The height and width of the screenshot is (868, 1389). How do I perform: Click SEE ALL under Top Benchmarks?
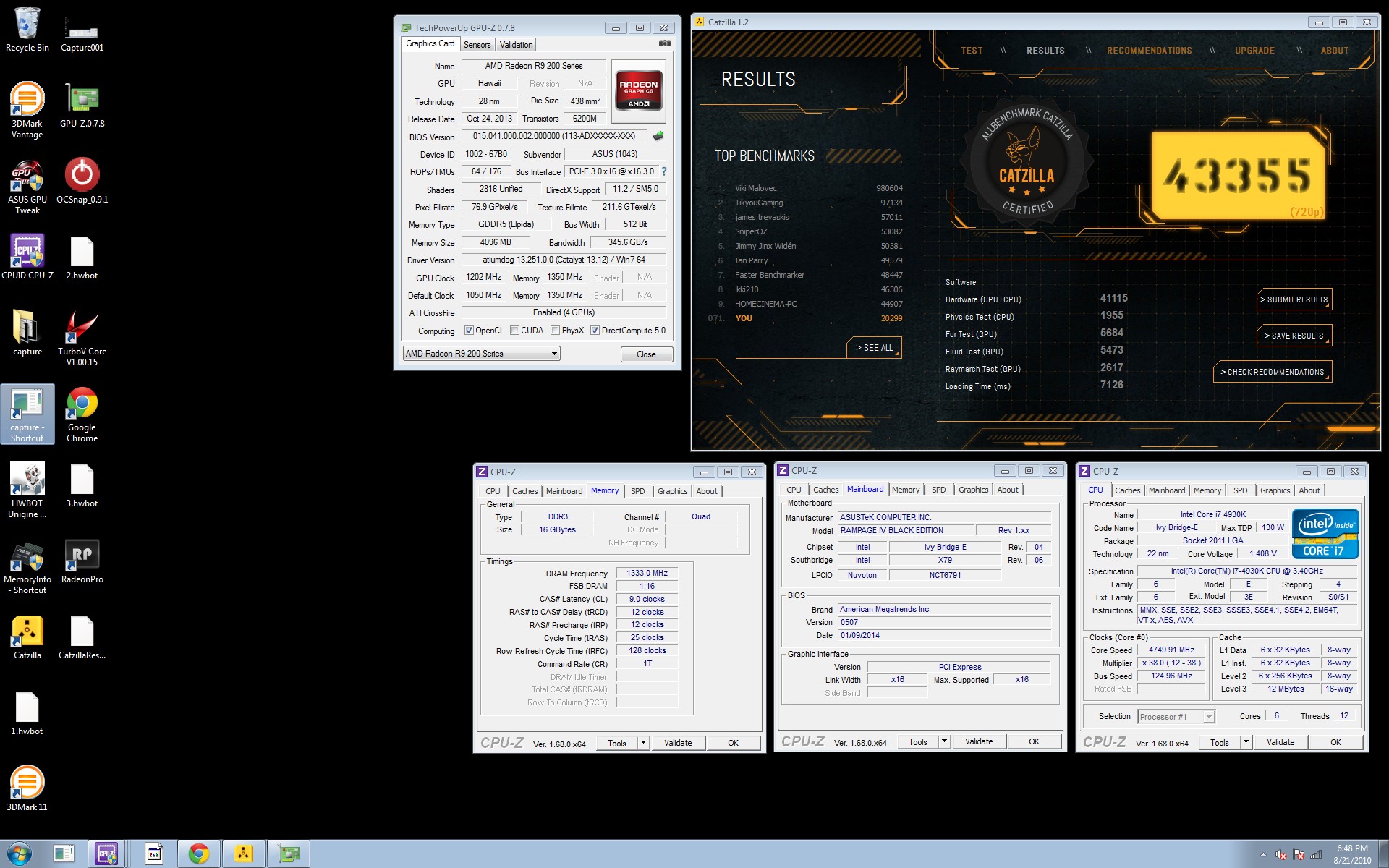pos(874,348)
